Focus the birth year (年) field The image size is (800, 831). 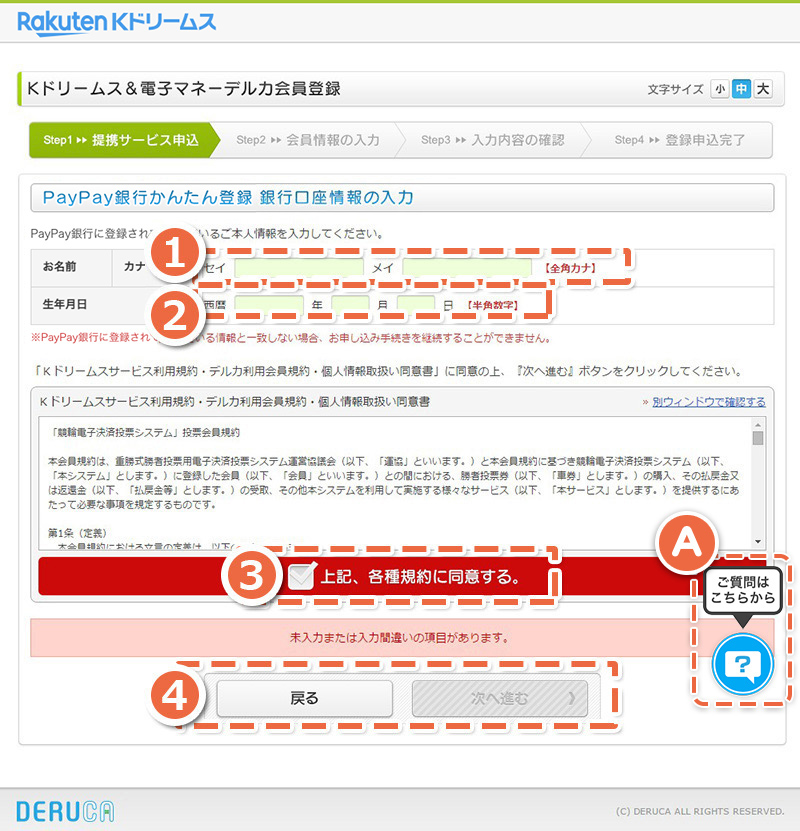tap(269, 305)
